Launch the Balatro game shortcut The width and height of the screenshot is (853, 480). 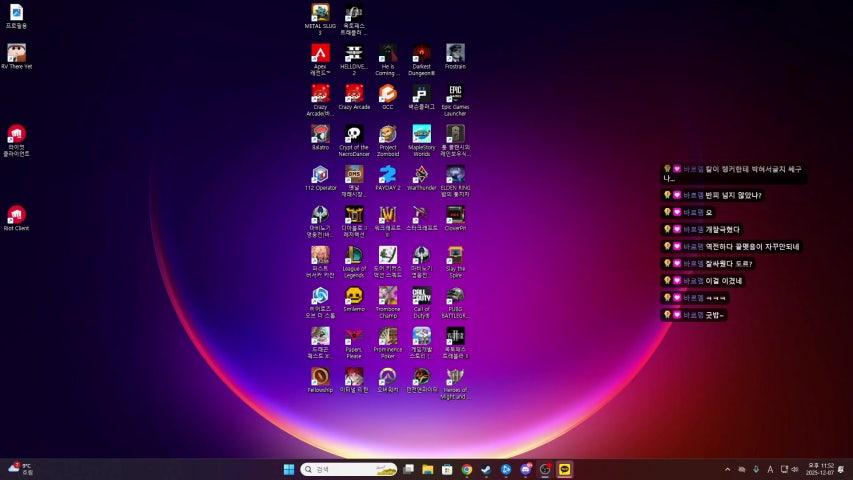[320, 134]
